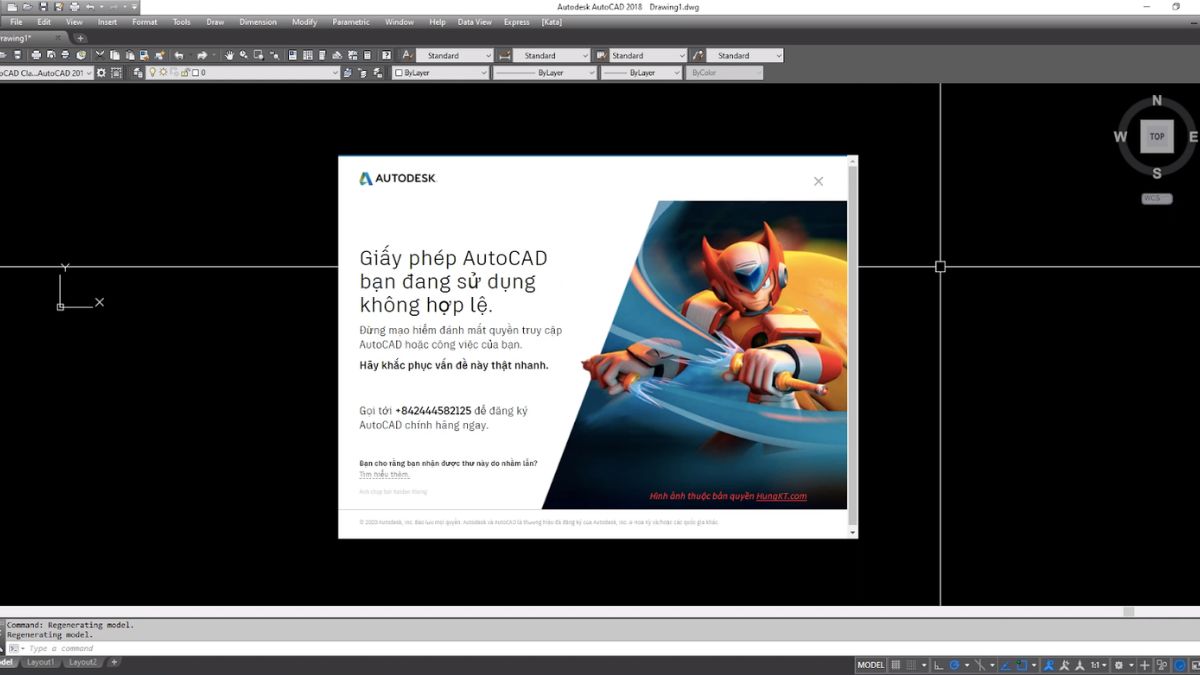
Task: Click the dialog vertical scrollbar
Action: pos(852,346)
